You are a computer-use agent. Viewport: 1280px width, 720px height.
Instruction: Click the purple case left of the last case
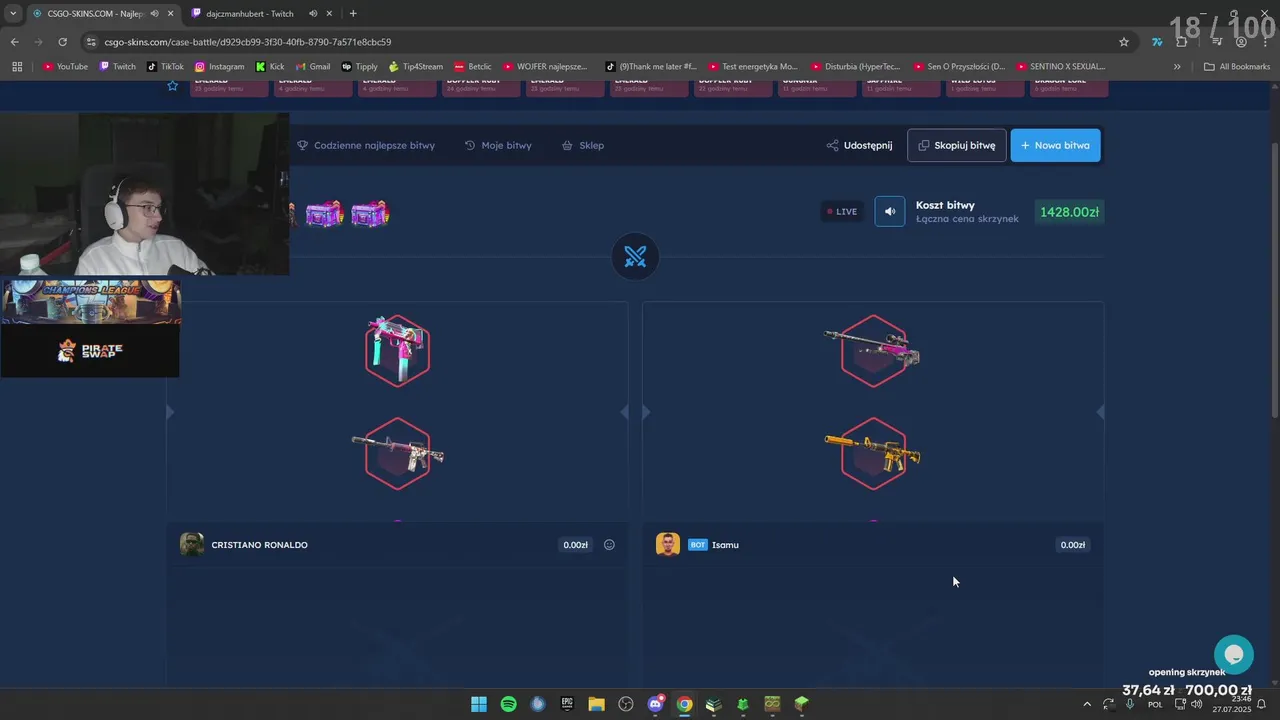pyautogui.click(x=324, y=213)
